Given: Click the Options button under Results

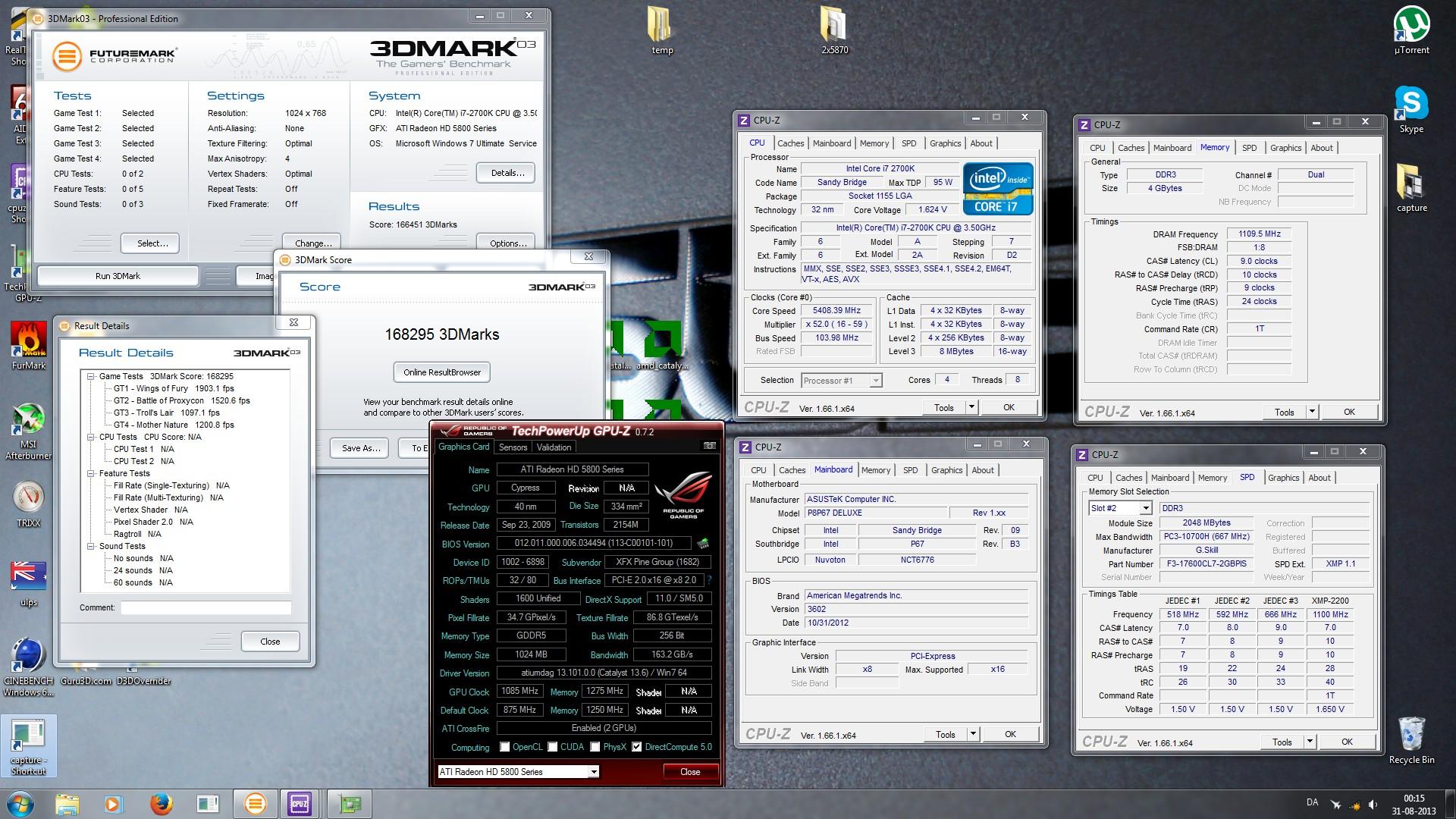Looking at the screenshot, I should tap(507, 243).
